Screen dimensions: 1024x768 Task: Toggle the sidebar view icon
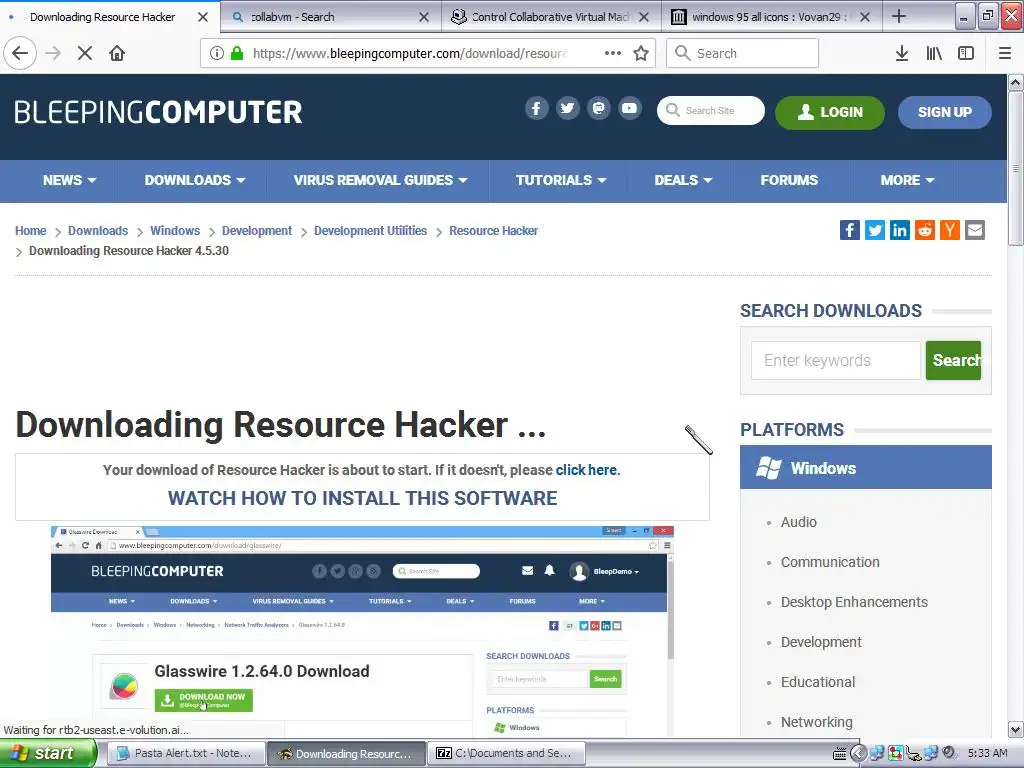pos(966,53)
